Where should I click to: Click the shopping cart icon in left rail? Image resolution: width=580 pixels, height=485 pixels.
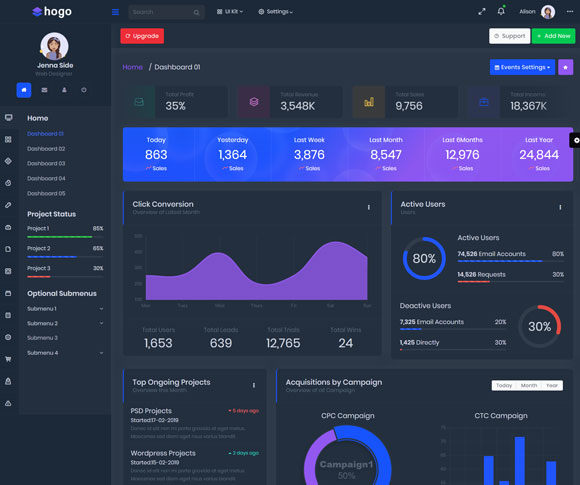click(x=8, y=359)
